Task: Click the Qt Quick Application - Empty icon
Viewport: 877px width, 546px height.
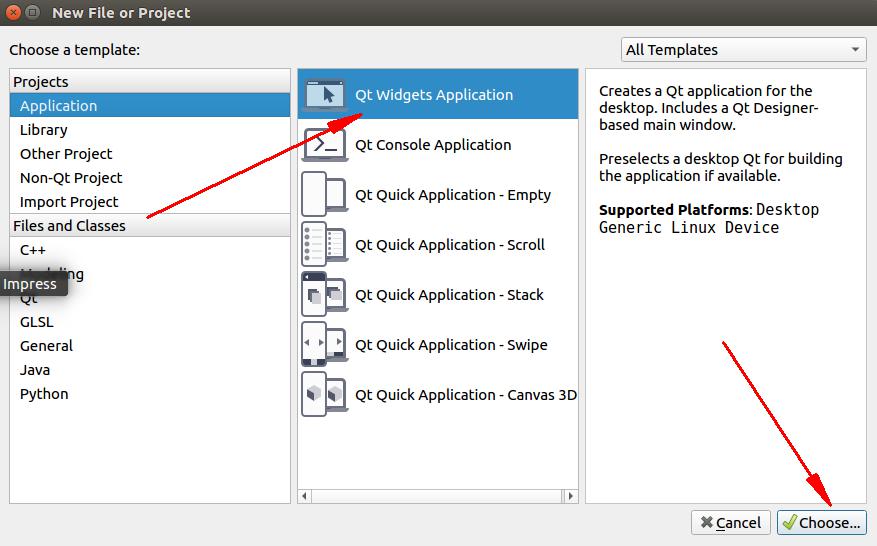Action: (324, 194)
